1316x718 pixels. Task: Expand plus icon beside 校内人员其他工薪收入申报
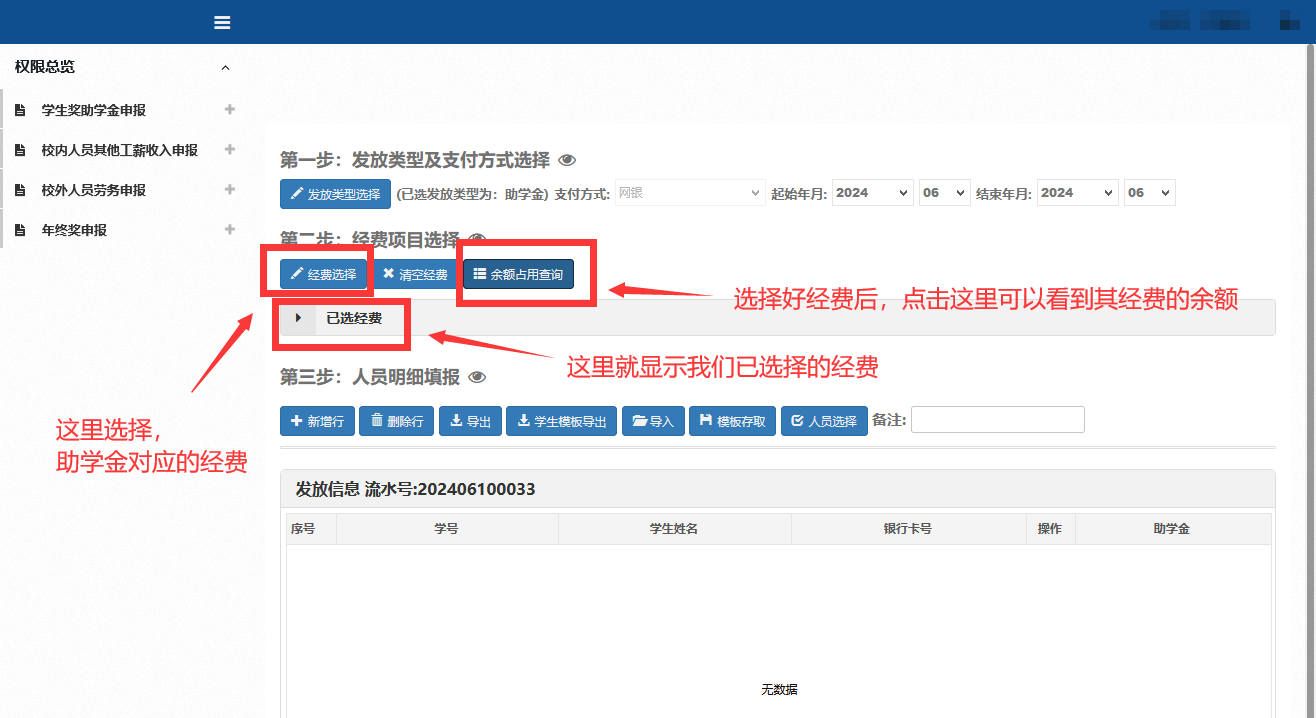pyautogui.click(x=230, y=149)
